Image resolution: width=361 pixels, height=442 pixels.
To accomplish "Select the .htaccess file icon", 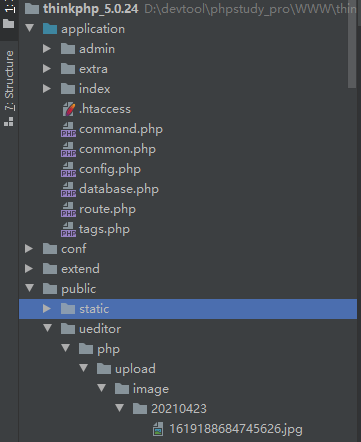I will [x=68, y=109].
